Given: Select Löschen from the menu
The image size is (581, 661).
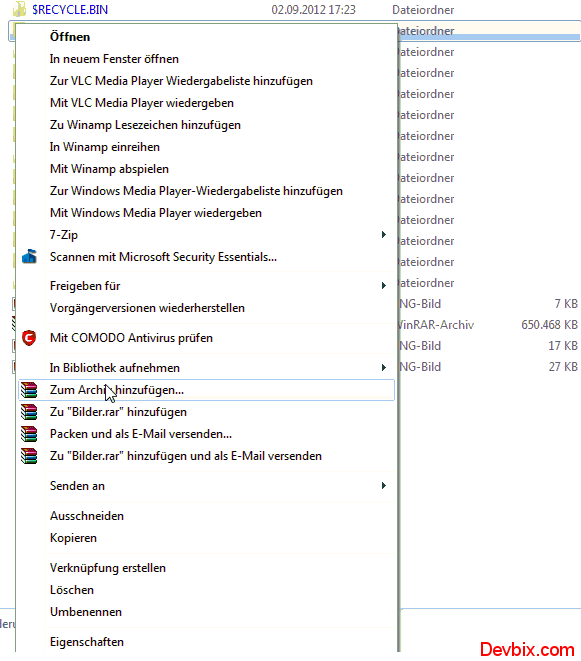Looking at the screenshot, I should (207, 590).
